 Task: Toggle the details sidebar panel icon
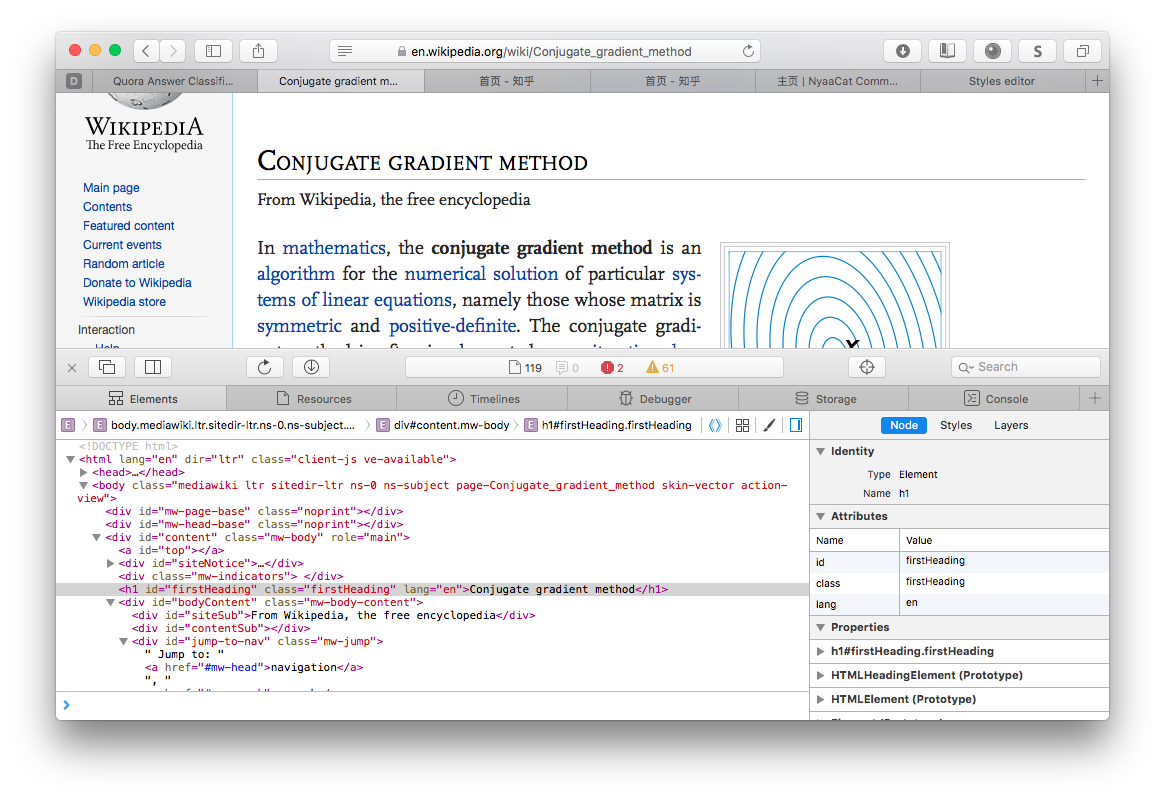(796, 425)
